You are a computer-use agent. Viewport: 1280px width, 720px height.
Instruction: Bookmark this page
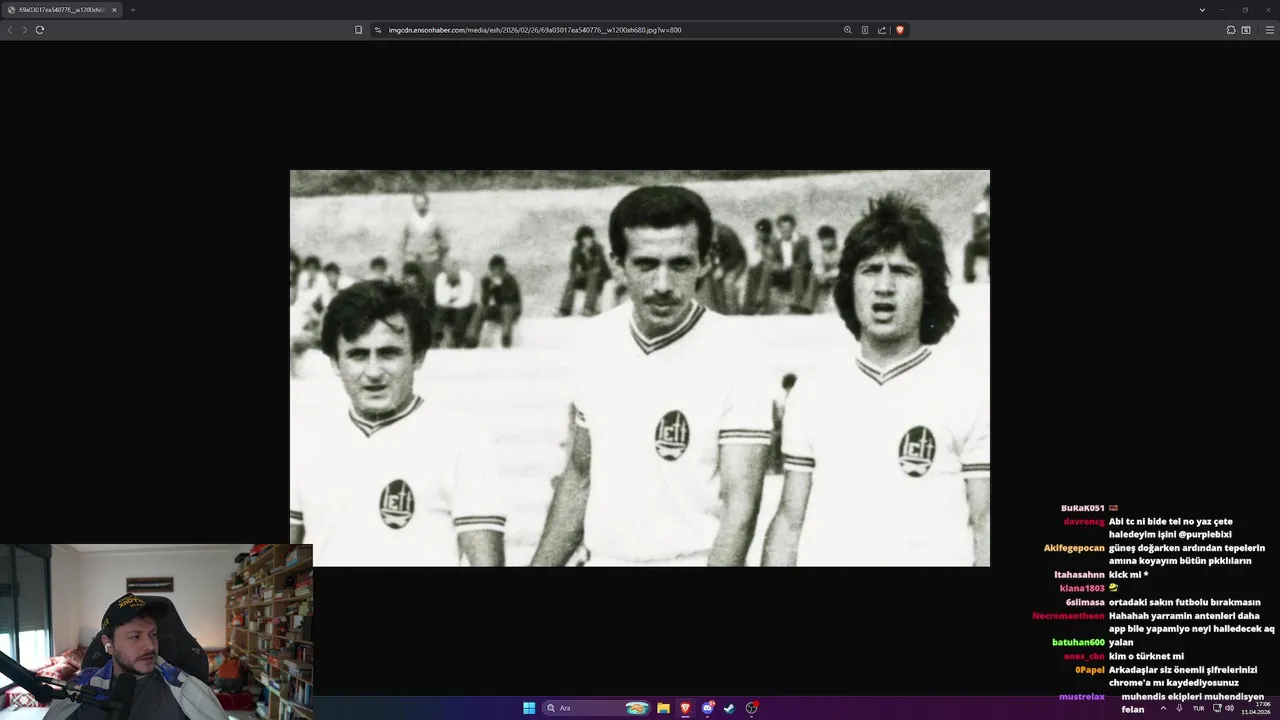tap(359, 30)
